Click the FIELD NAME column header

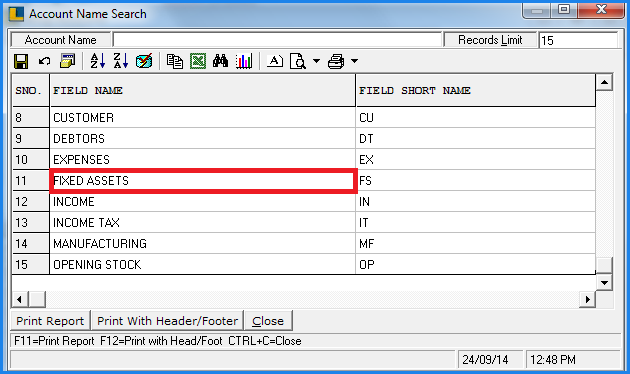pyautogui.click(x=202, y=90)
